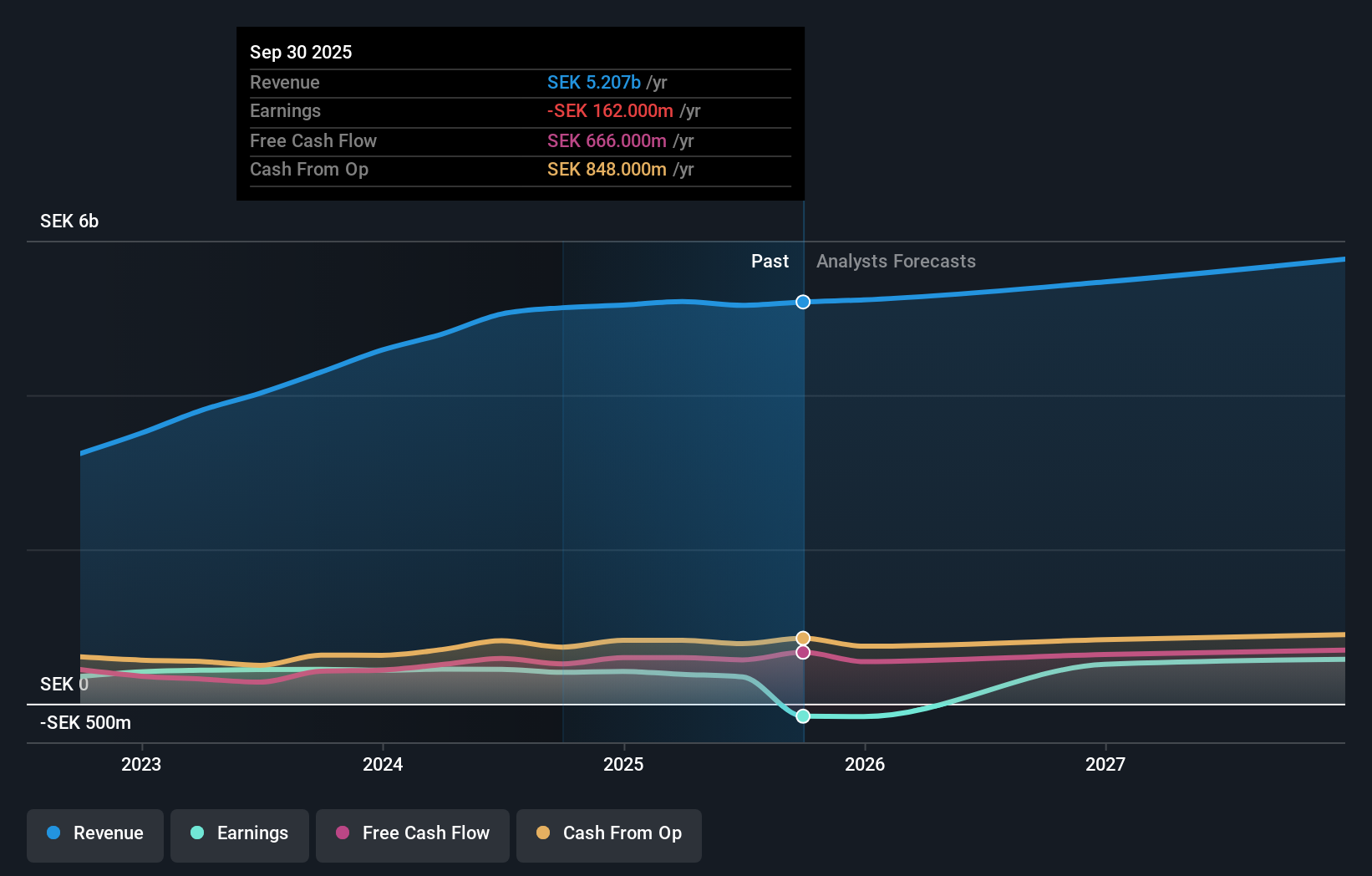Click the SEK 5.207b revenue value

pyautogui.click(x=594, y=83)
